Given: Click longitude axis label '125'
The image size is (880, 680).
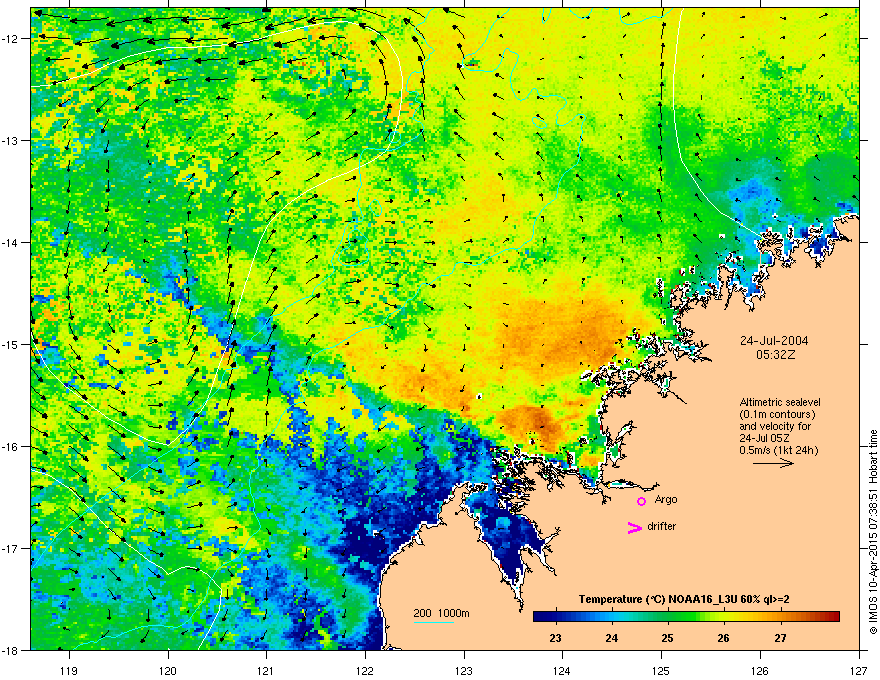Looking at the screenshot, I should pos(661,670).
